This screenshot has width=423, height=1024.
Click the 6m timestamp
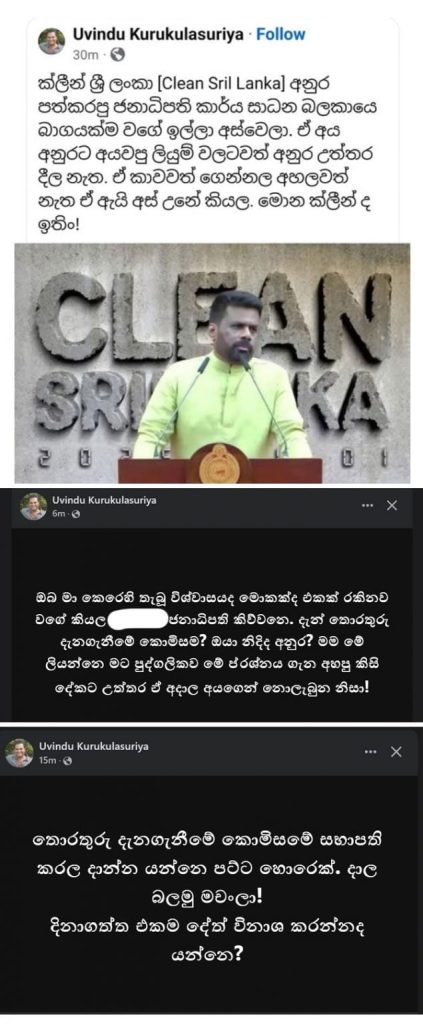[x=59, y=514]
